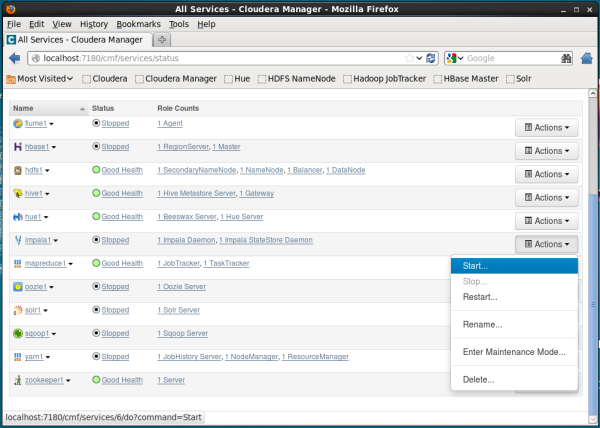Image resolution: width=600 pixels, height=428 pixels.
Task: Open the 1 ResourceManager role link
Action: (x=315, y=357)
